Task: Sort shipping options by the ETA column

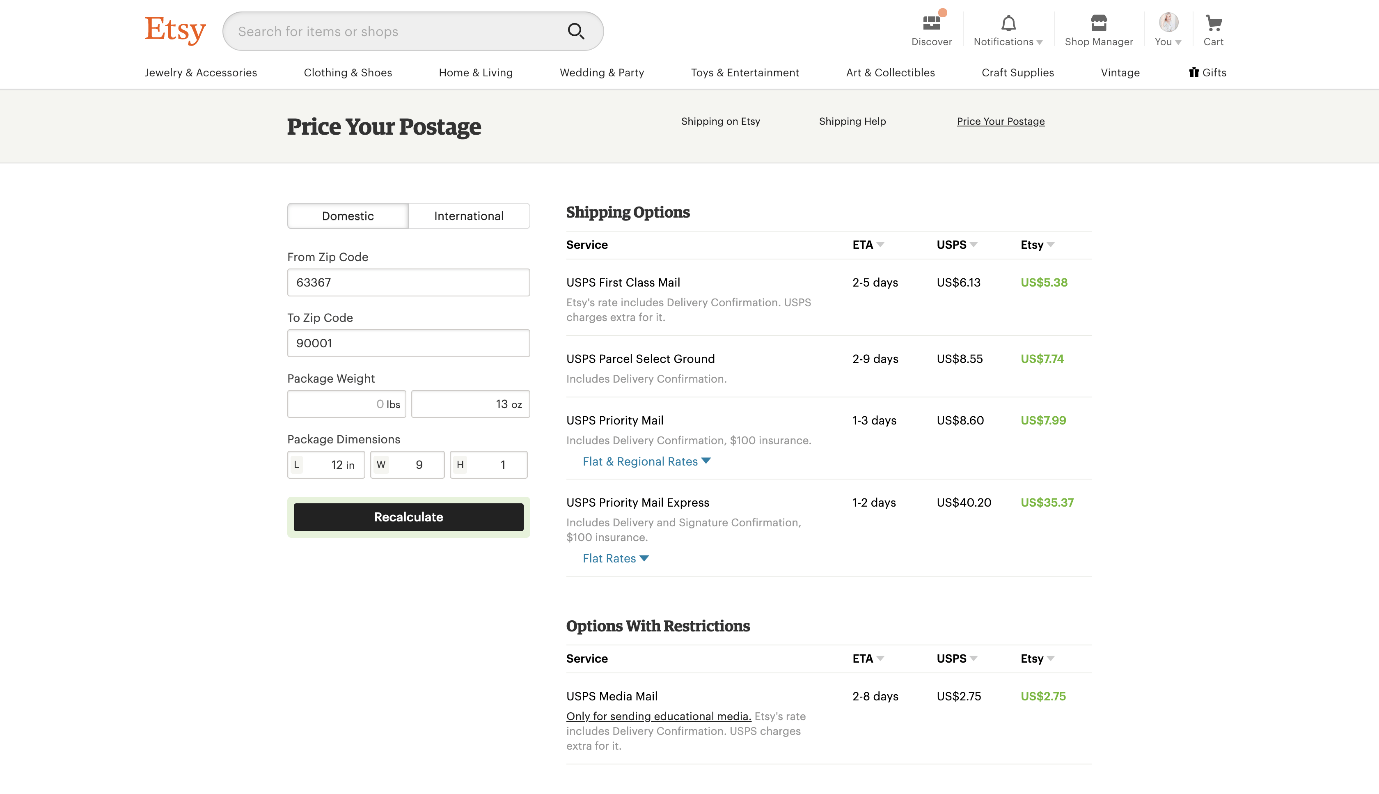Action: click(x=868, y=244)
